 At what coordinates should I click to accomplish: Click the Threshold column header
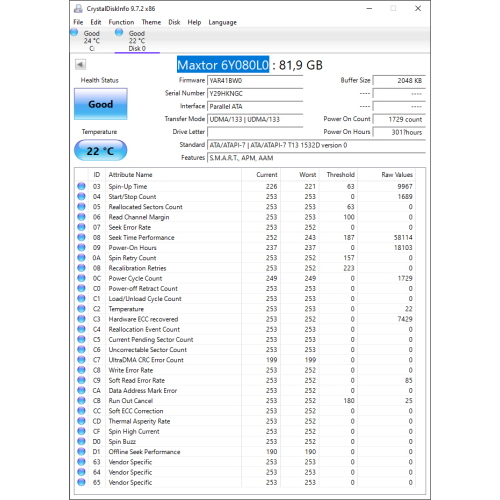click(337, 175)
